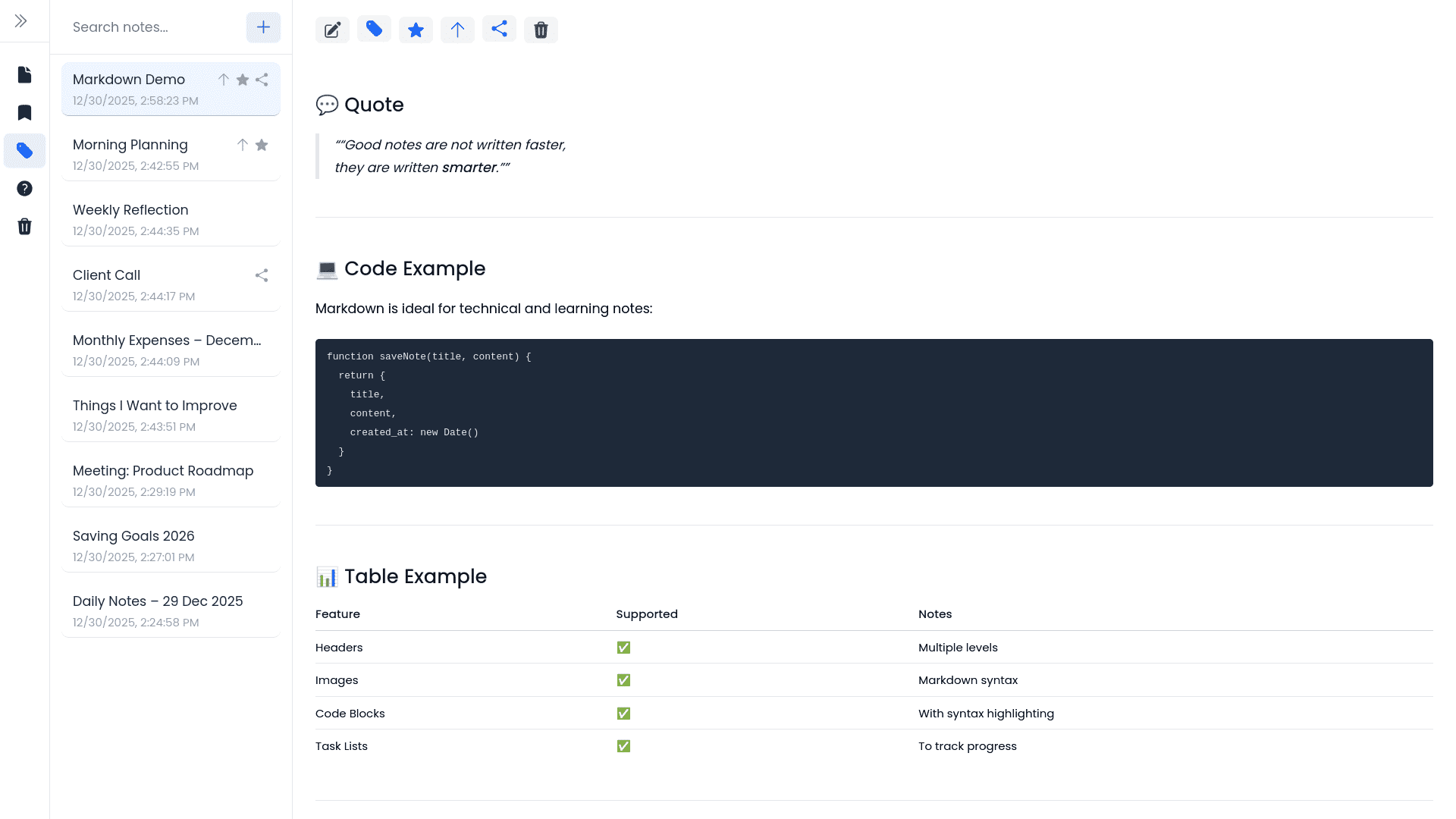The height and width of the screenshot is (819, 1456).
Task: Toggle pin arrow in note toolbar
Action: point(457,30)
